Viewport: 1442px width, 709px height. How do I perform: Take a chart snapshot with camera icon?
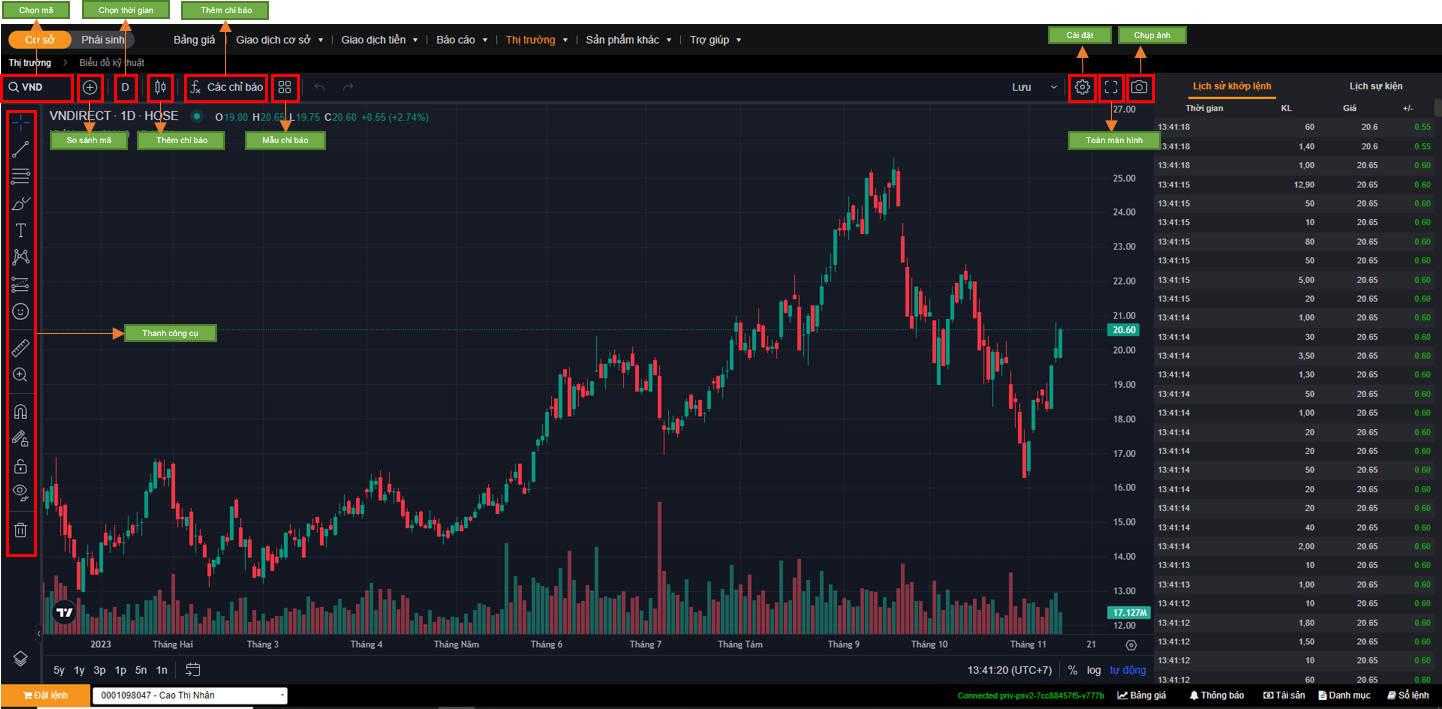click(x=1139, y=87)
